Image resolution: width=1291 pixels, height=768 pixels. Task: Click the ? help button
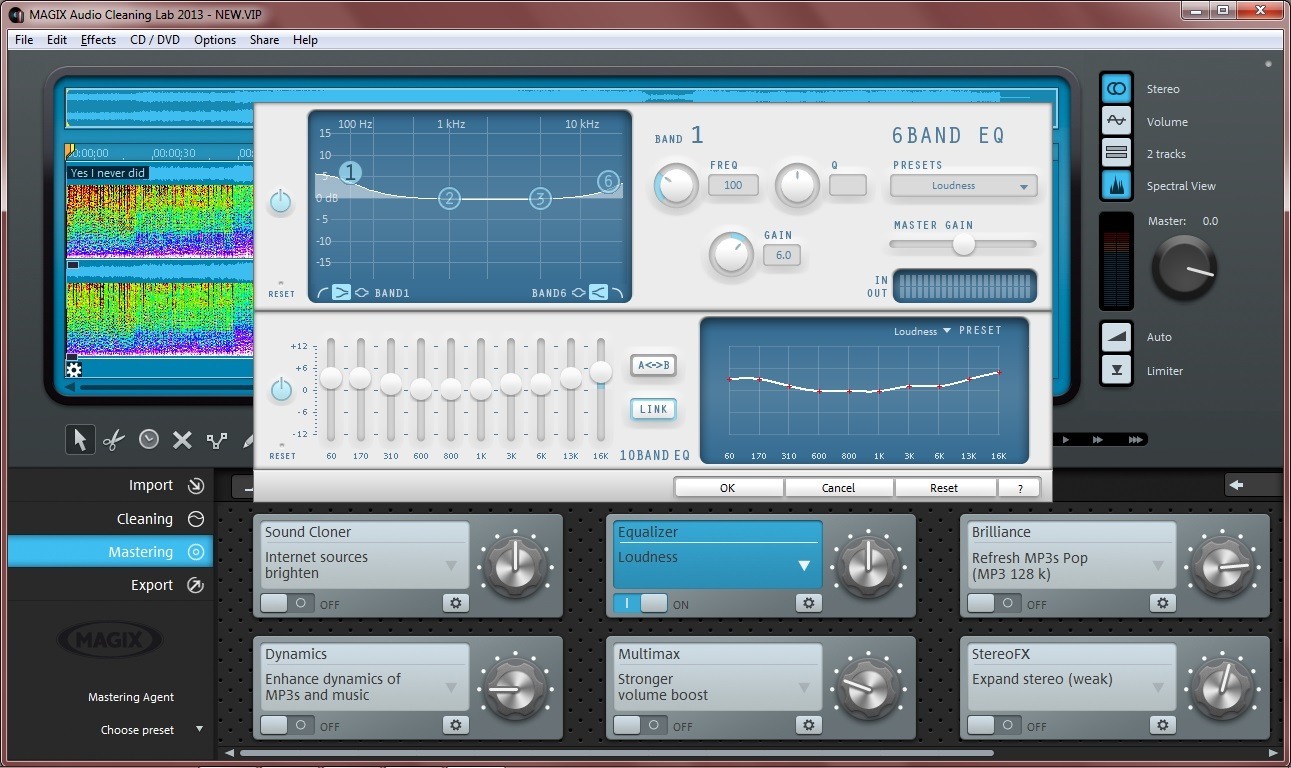pyautogui.click(x=1020, y=488)
